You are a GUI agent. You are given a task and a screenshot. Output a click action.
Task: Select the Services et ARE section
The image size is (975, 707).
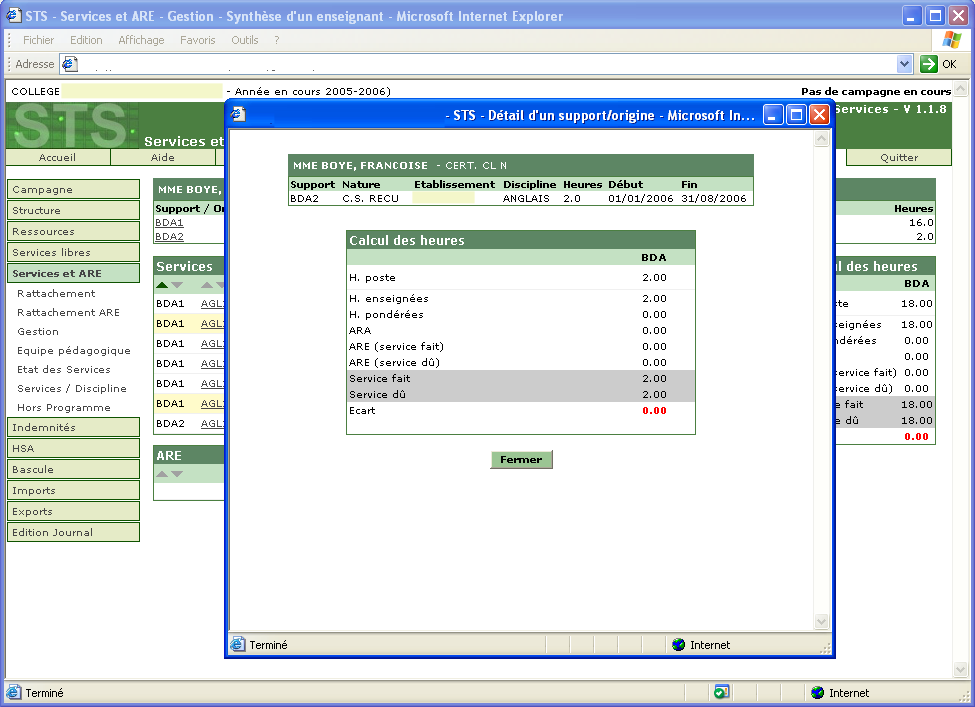[73, 274]
